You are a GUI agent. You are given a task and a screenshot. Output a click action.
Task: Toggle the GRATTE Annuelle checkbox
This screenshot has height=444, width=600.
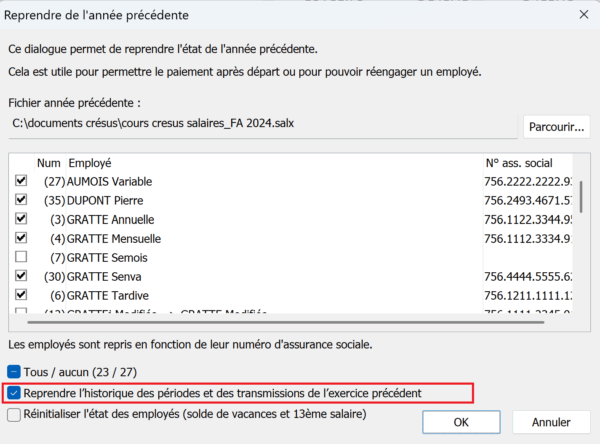[22, 219]
